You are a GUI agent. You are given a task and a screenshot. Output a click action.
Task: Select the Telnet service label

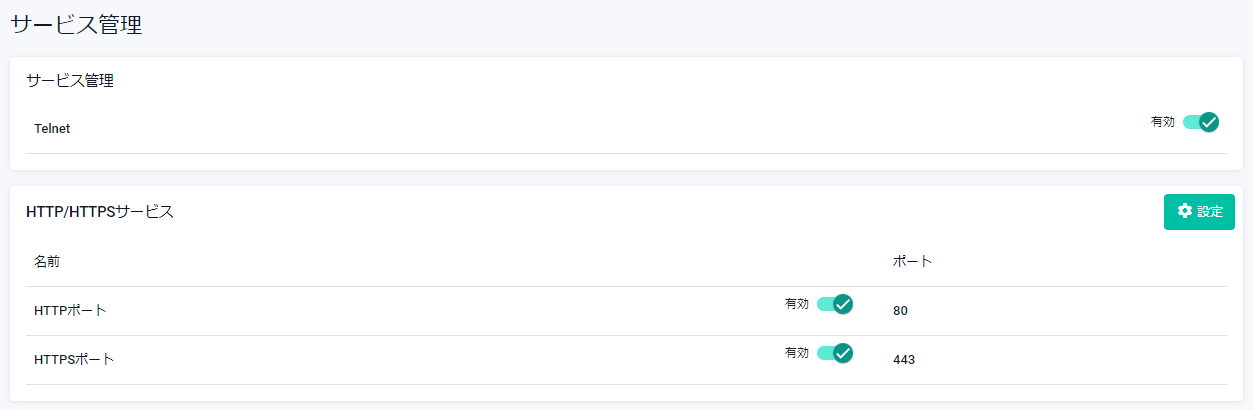coord(52,129)
